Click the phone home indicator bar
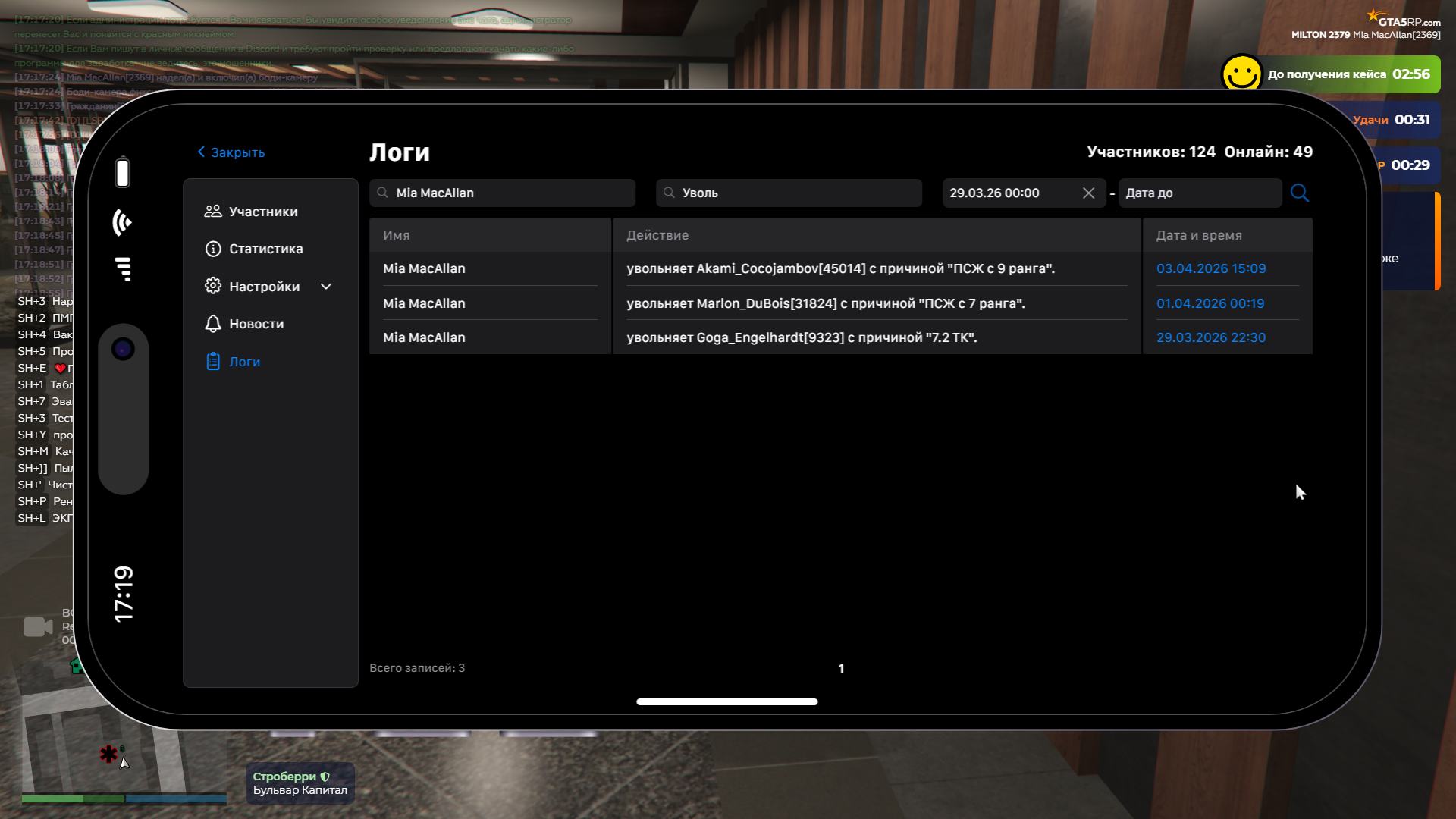The width and height of the screenshot is (1456, 819). 726,701
